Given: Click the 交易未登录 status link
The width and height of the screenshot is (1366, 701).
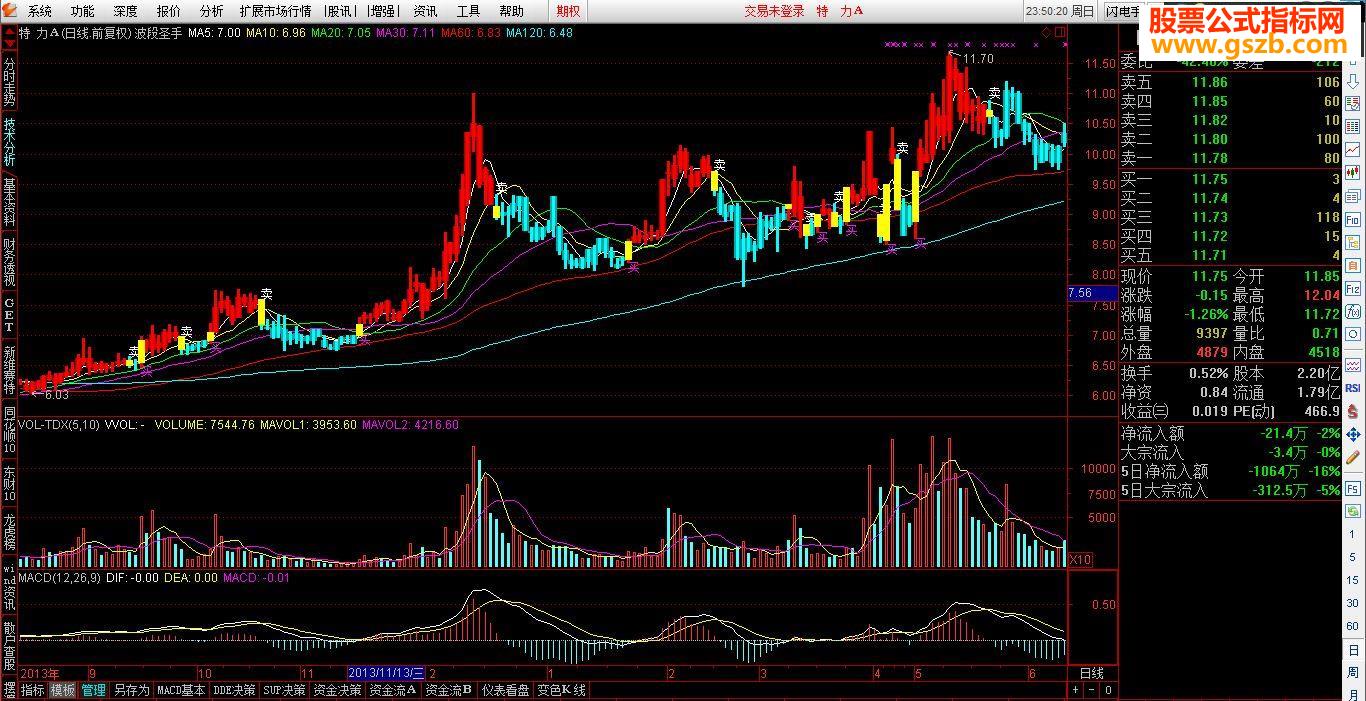Looking at the screenshot, I should (774, 11).
